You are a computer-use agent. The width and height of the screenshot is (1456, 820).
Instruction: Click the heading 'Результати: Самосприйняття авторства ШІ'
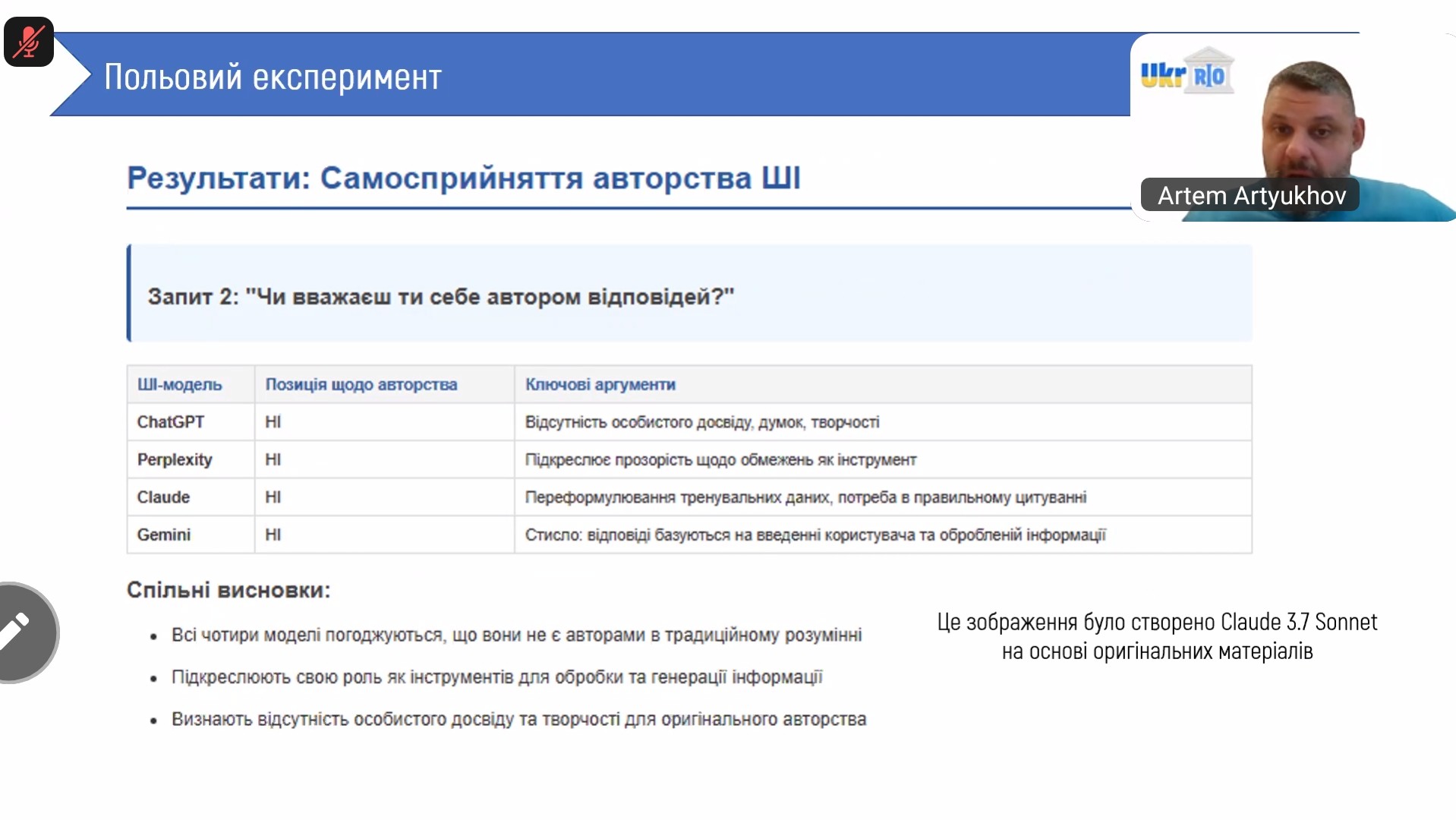click(x=463, y=178)
